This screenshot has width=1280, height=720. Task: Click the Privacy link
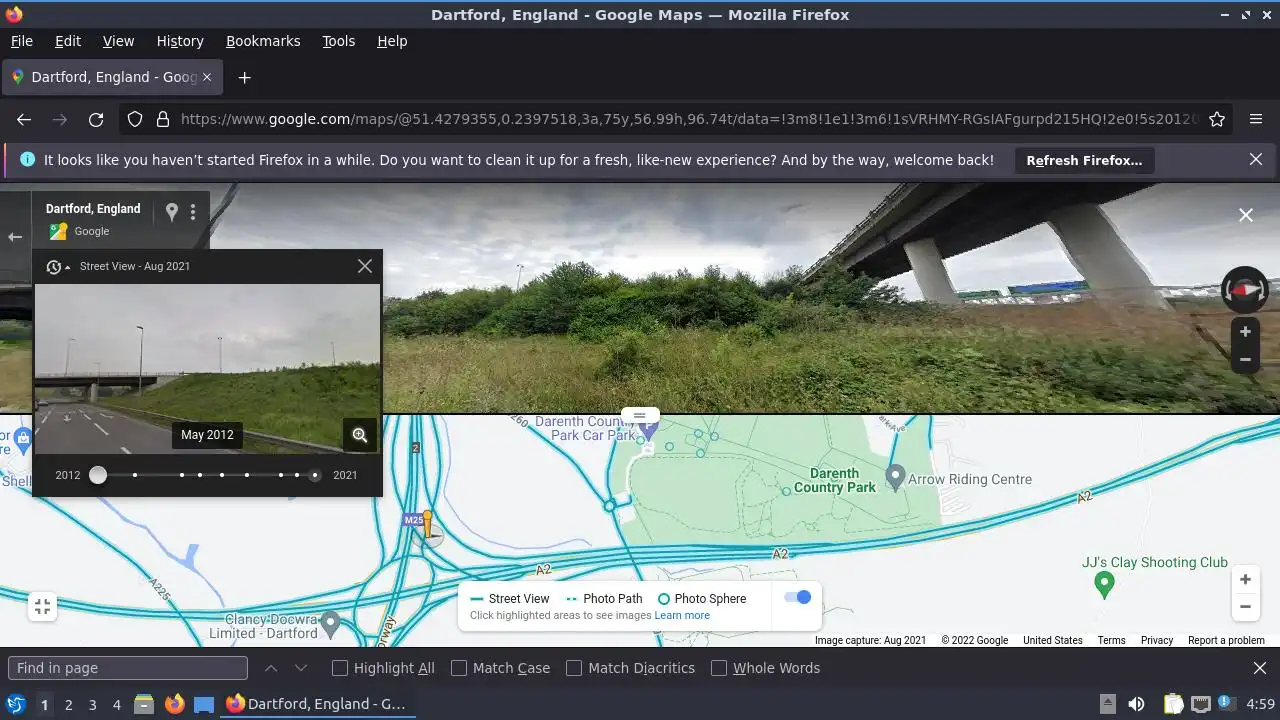(x=1157, y=640)
